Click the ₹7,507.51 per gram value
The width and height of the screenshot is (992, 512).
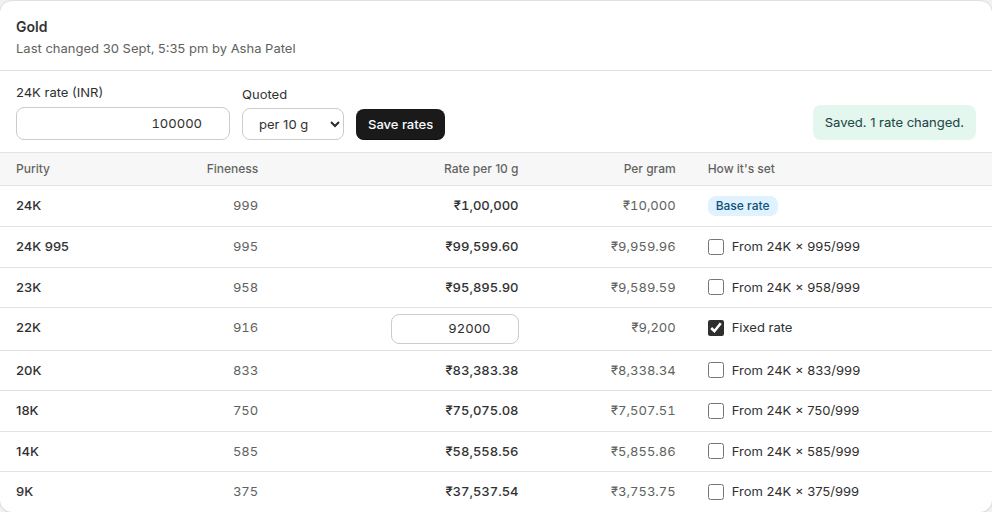click(643, 411)
